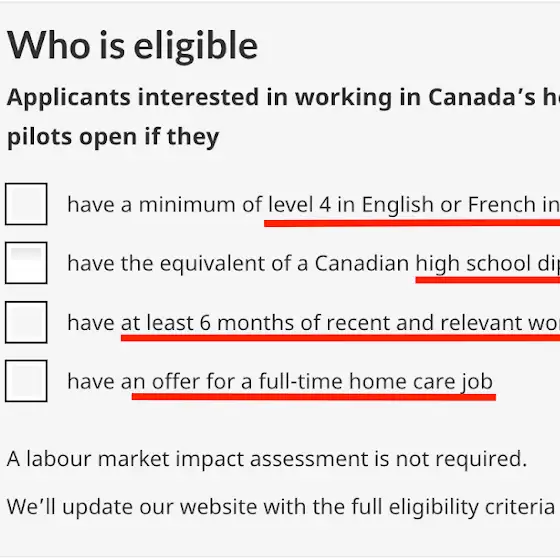
Task: Click red underline beneath "at least 6 months"
Action: tap(340, 338)
